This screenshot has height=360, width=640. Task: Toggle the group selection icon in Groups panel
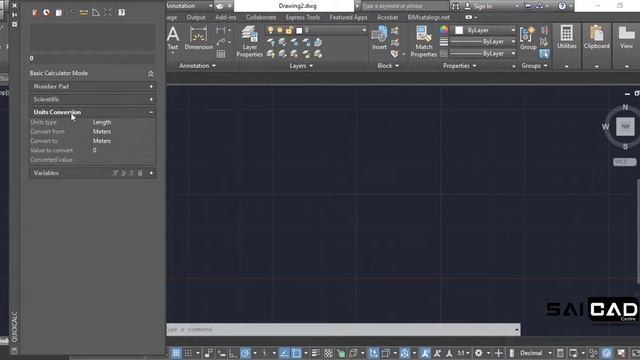coord(544,53)
